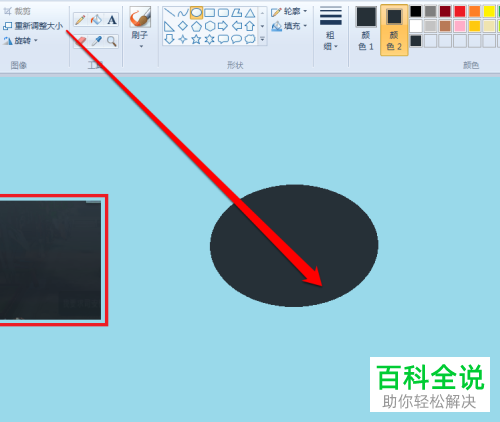Pick the white color swatch
500x422 pixels.
coord(416,26)
